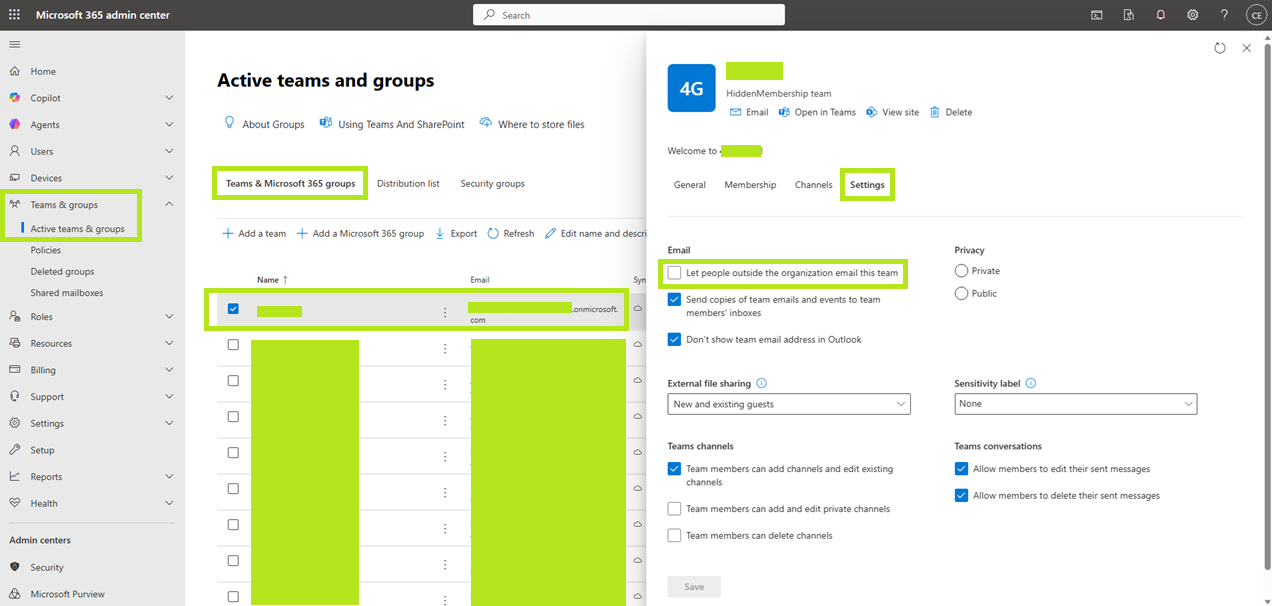
Task: Select the Private privacy radio button
Action: pos(962,271)
